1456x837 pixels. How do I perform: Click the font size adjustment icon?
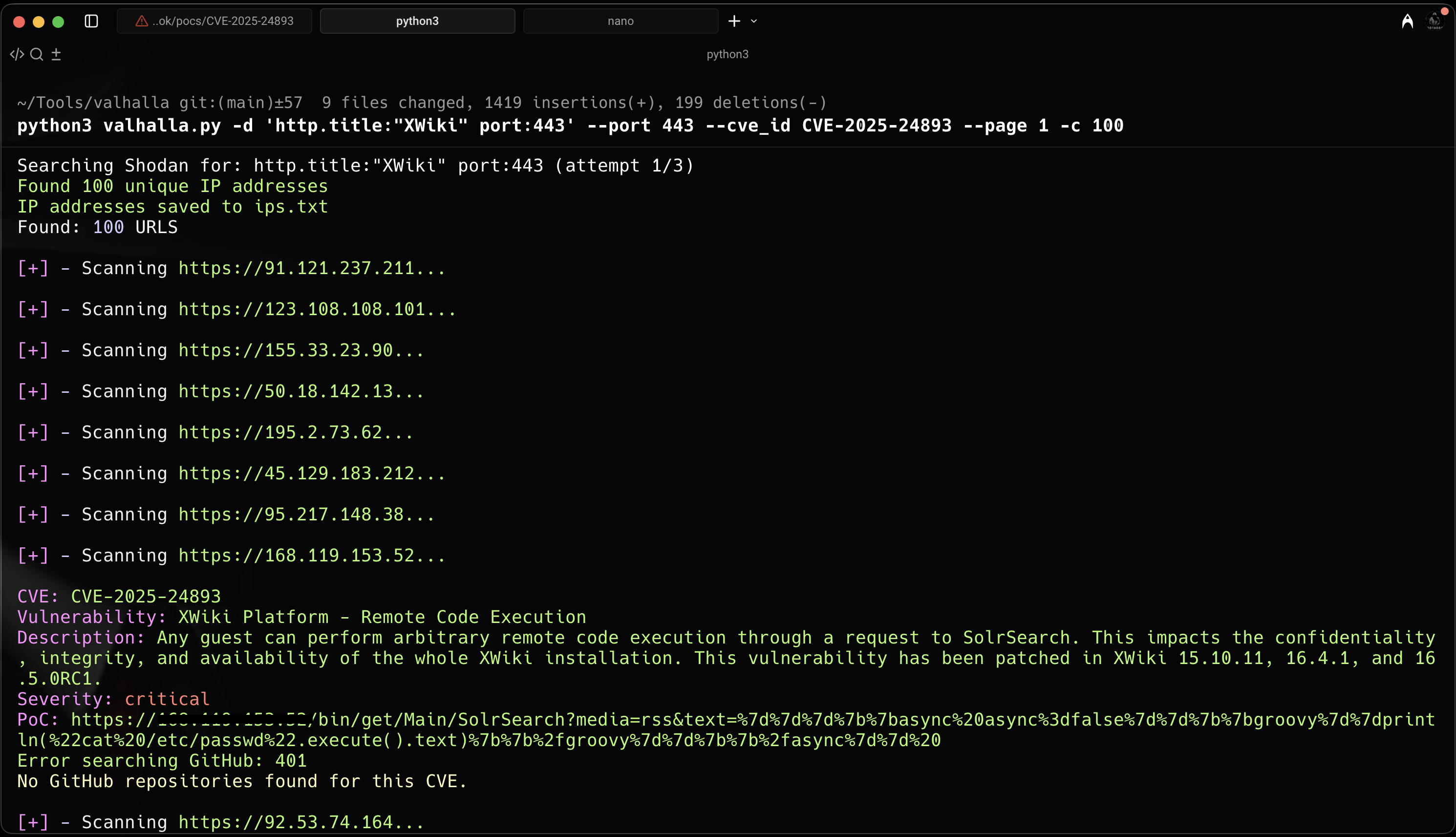pyautogui.click(x=56, y=53)
